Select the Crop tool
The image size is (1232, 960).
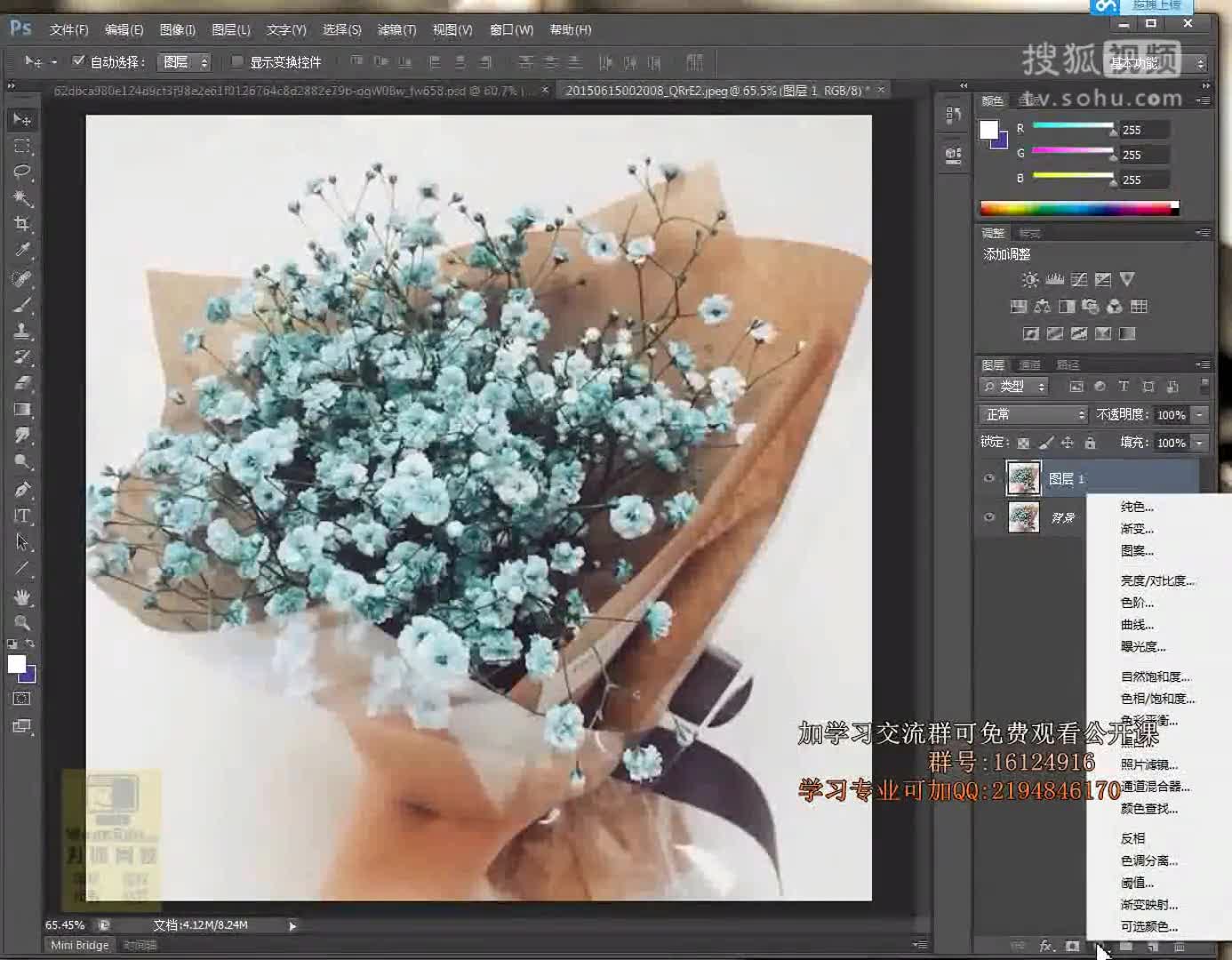pyautogui.click(x=21, y=224)
